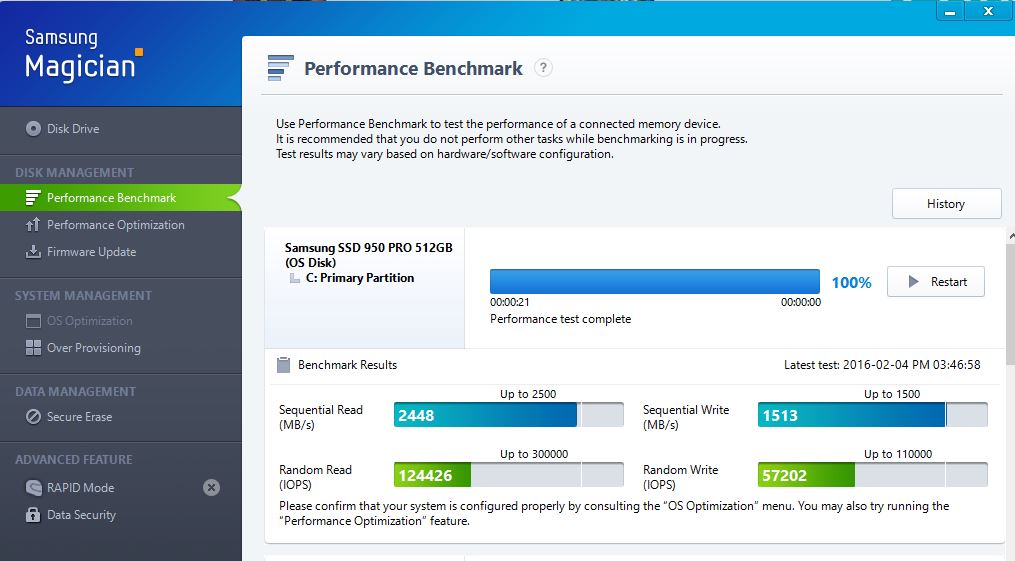Click the Over Provisioning grid icon
Image resolution: width=1015 pixels, height=561 pixels.
point(33,348)
